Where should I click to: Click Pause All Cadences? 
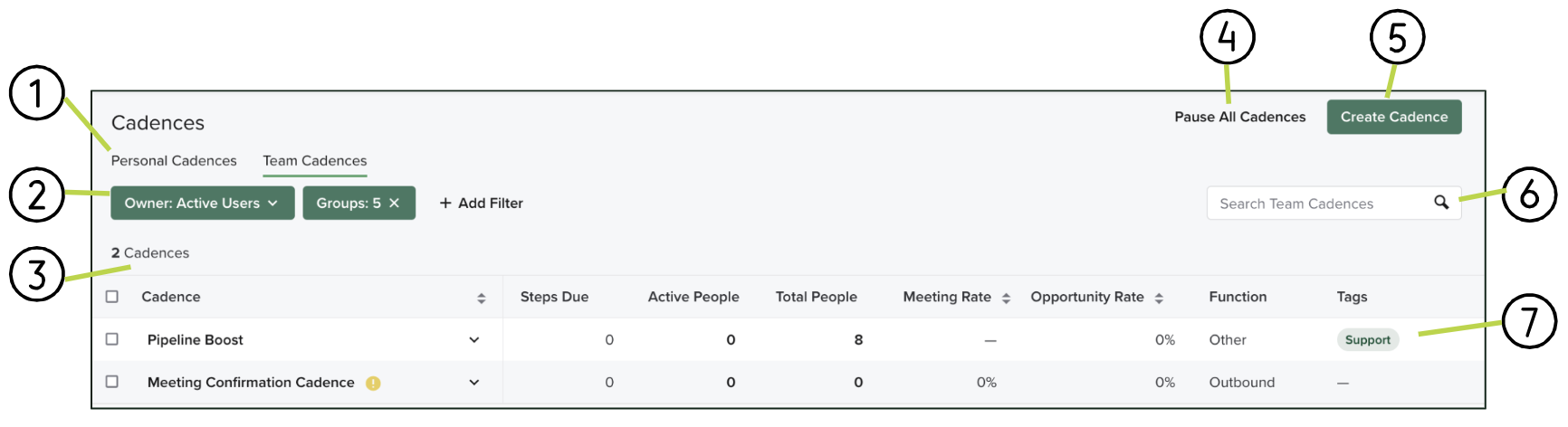coord(1239,117)
